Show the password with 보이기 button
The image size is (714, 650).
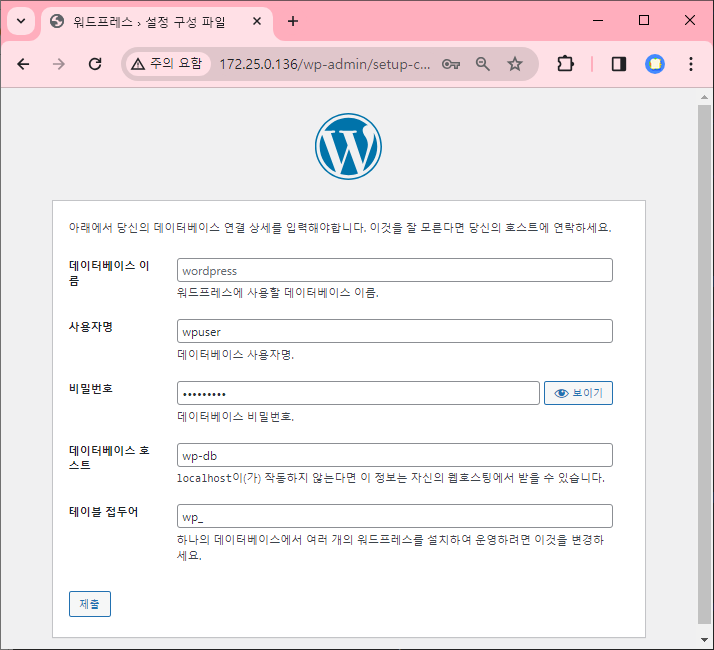click(578, 393)
